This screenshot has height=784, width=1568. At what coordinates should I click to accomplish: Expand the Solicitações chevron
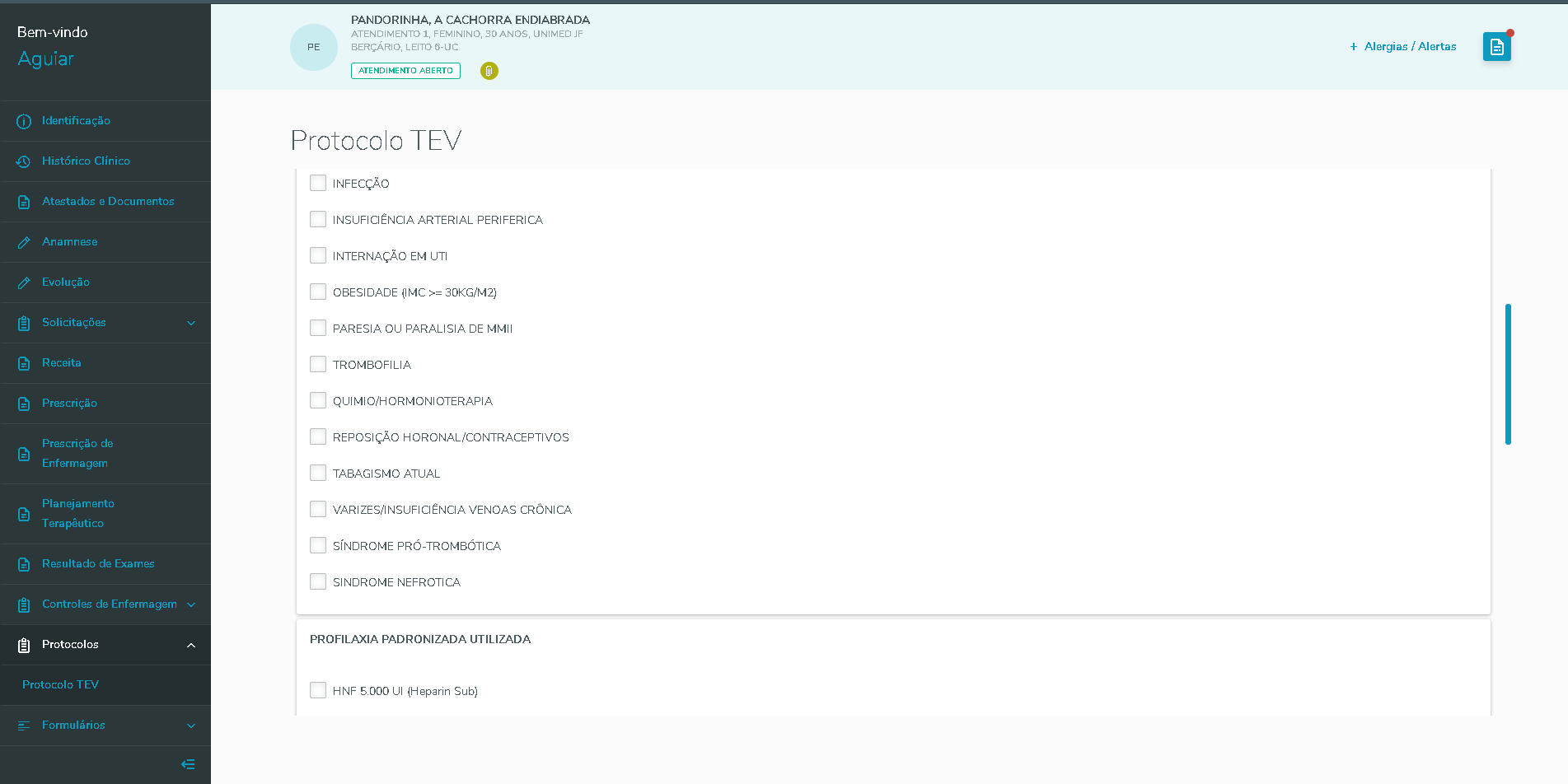(x=191, y=323)
